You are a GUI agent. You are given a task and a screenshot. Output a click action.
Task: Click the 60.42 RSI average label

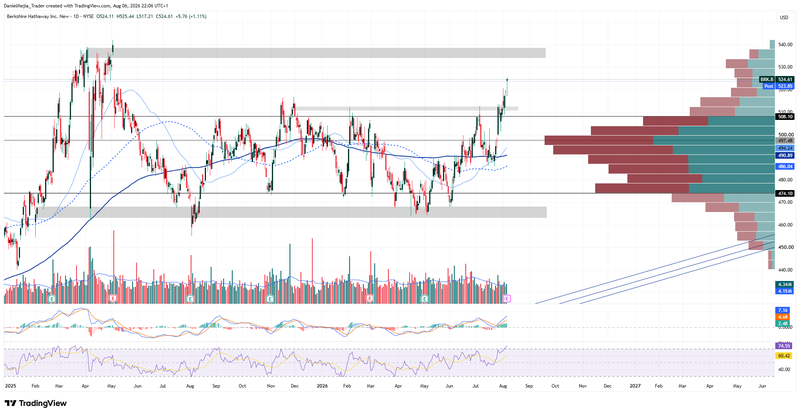(784, 355)
